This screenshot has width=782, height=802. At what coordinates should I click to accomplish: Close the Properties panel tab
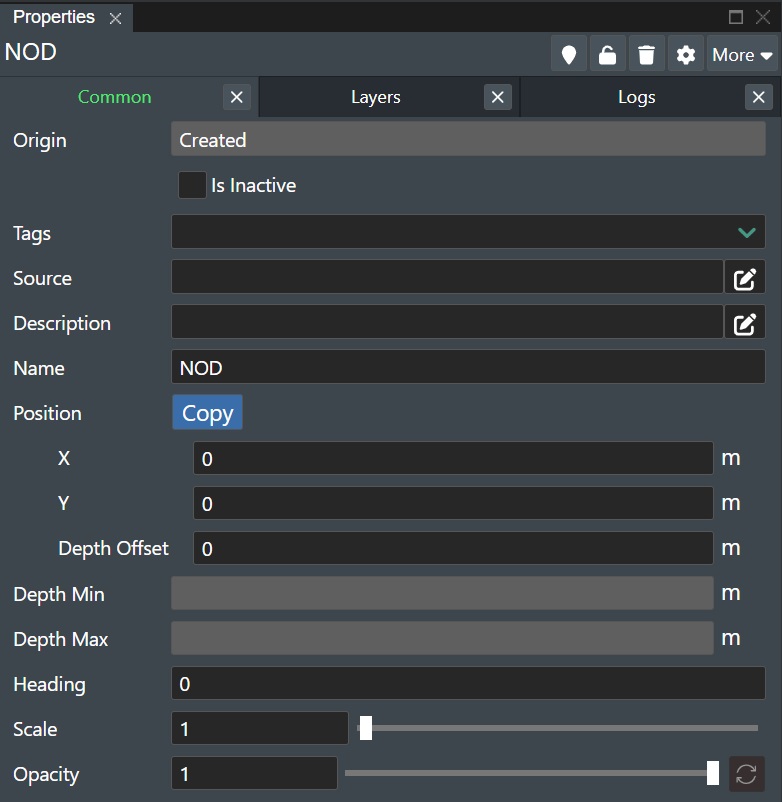[116, 19]
